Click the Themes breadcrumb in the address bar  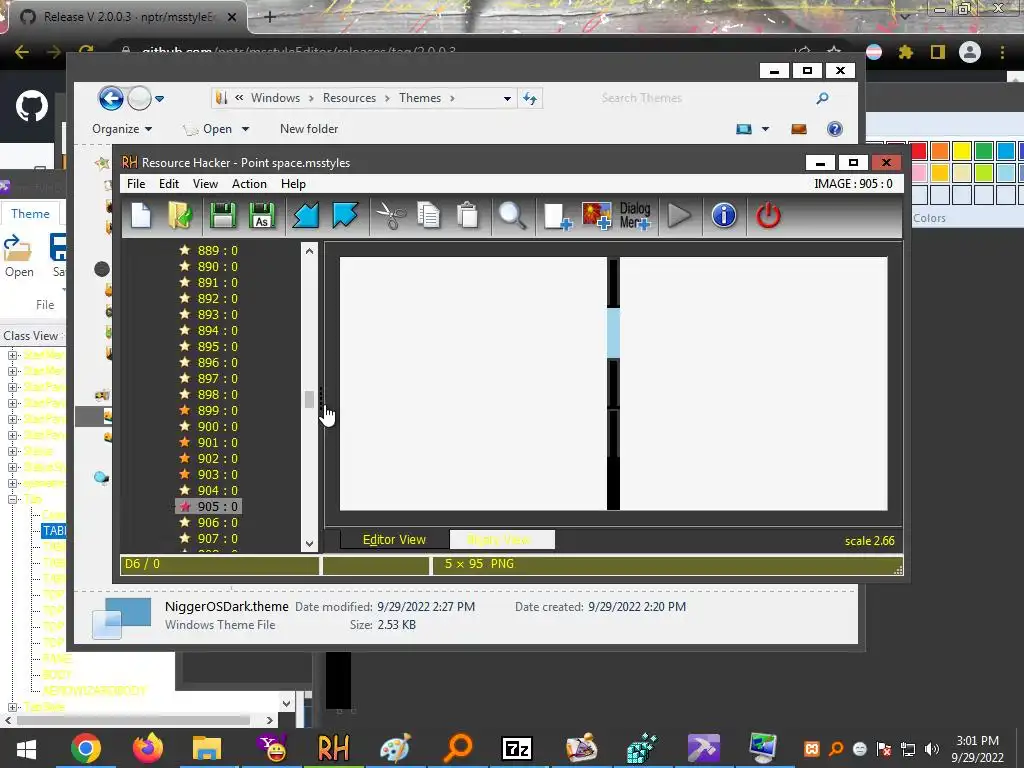[420, 98]
